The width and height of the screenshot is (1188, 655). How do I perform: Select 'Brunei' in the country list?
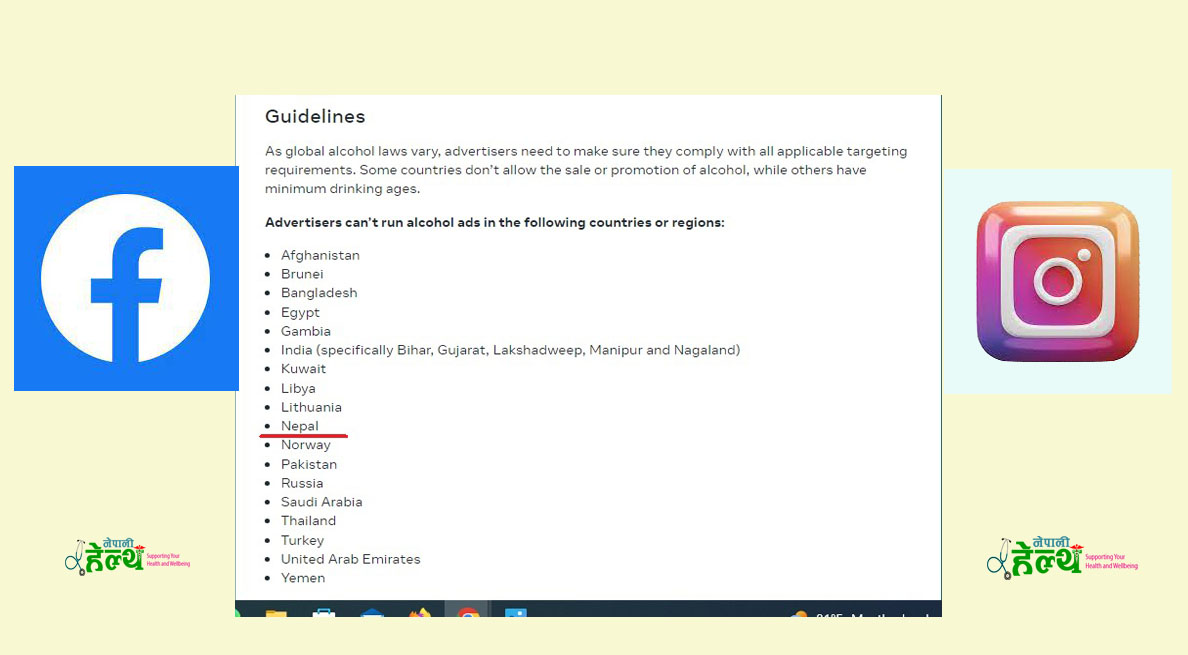coord(302,274)
